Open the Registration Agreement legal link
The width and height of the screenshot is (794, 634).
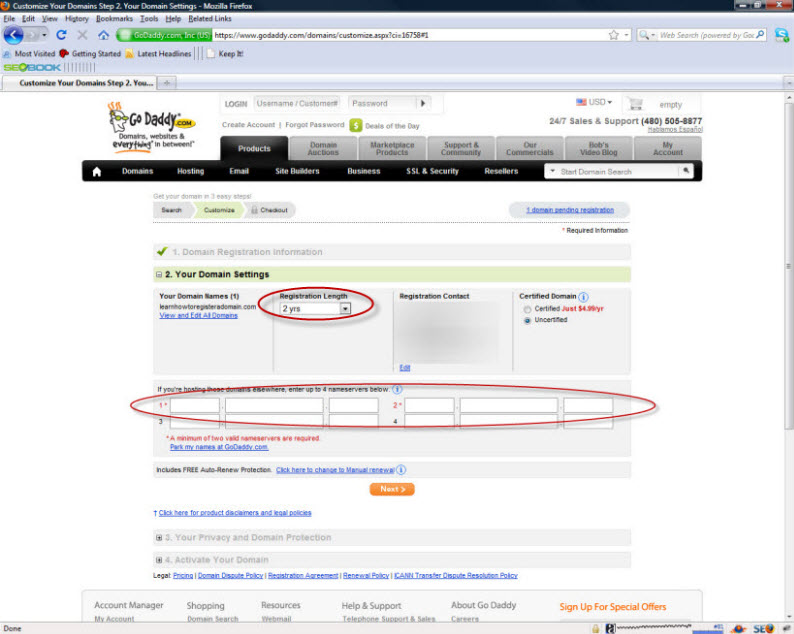click(x=303, y=576)
